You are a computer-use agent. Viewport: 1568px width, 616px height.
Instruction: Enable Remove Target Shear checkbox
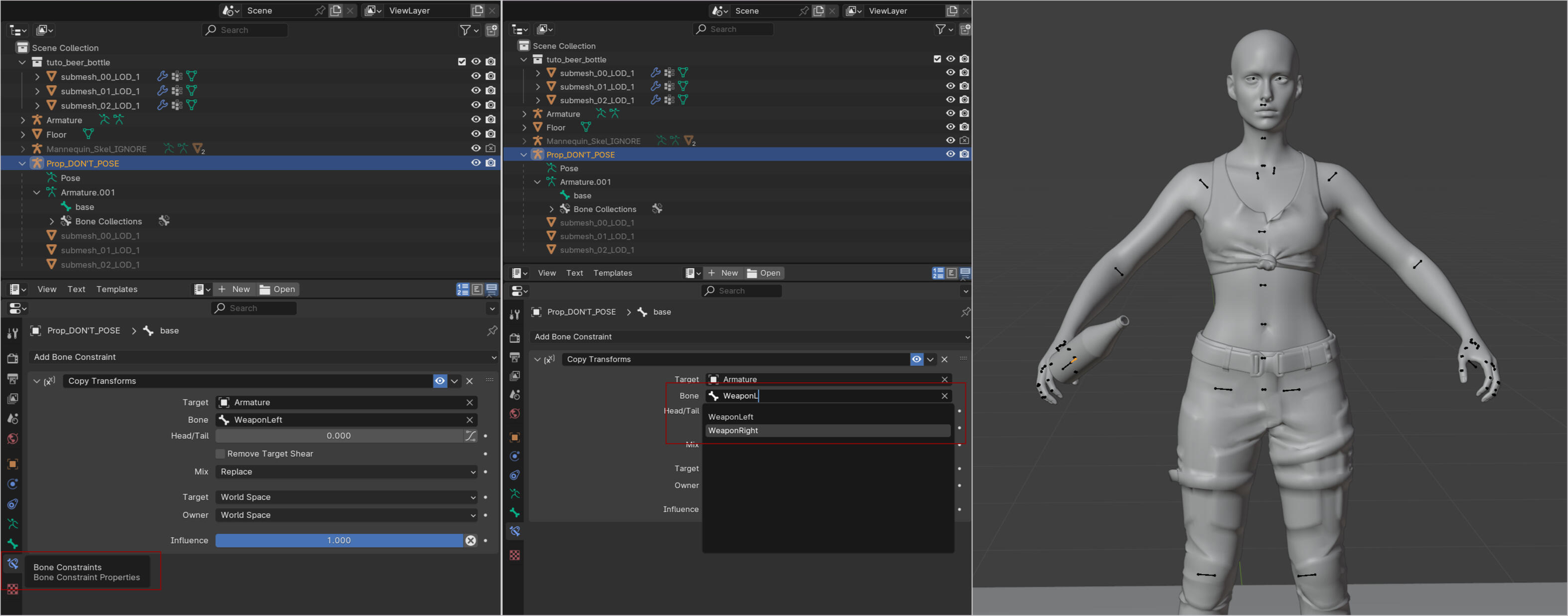click(x=220, y=454)
